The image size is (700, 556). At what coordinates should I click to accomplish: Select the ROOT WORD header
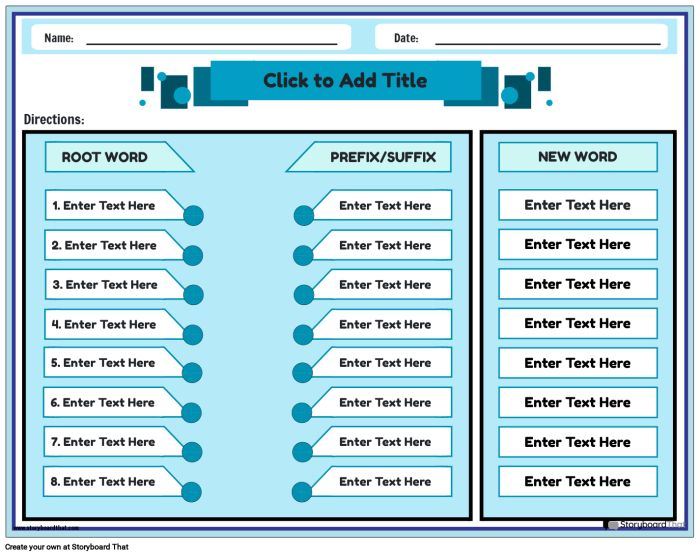click(119, 157)
